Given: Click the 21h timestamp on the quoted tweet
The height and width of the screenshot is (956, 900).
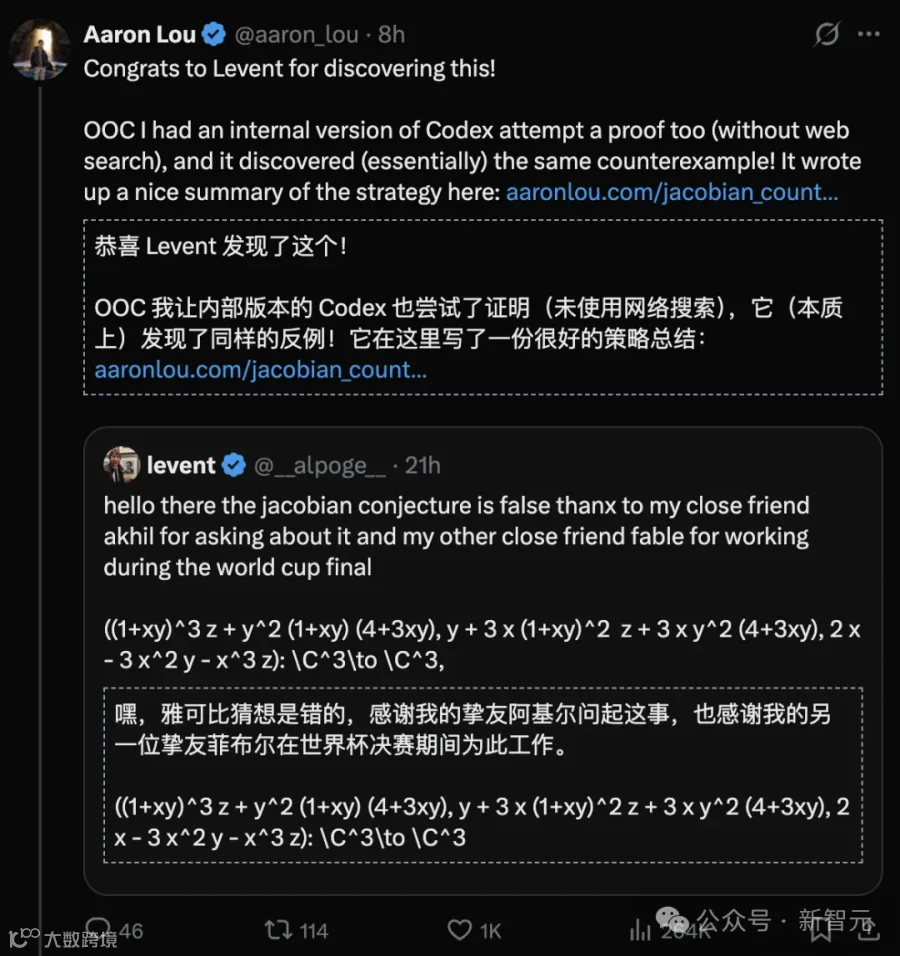Looking at the screenshot, I should [423, 465].
